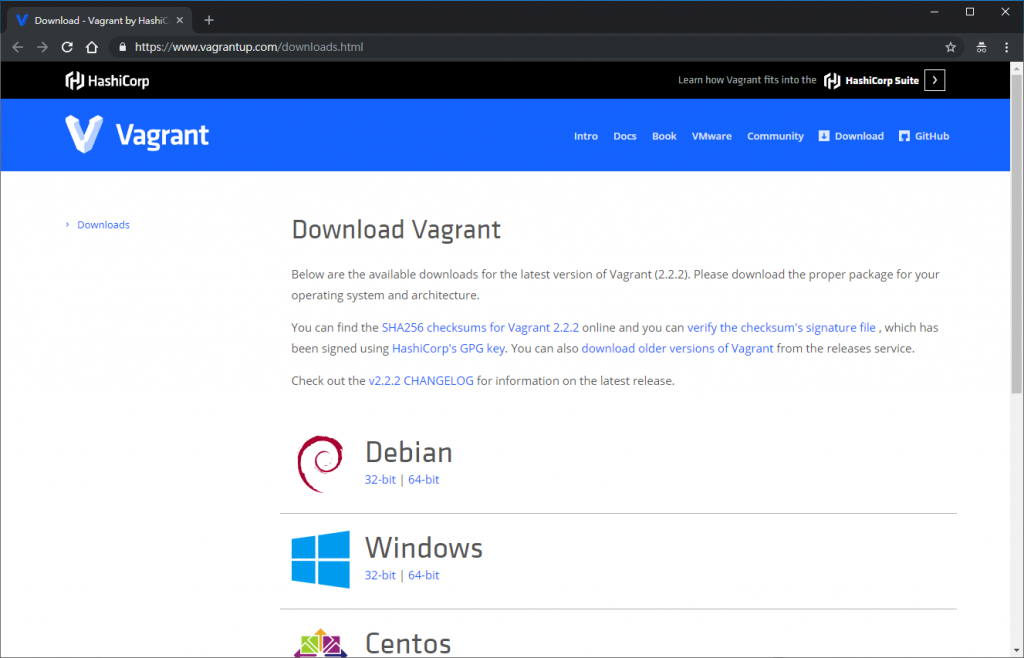Click the Vagrant logo in header
Screen dimensions: 1024x658
point(137,134)
